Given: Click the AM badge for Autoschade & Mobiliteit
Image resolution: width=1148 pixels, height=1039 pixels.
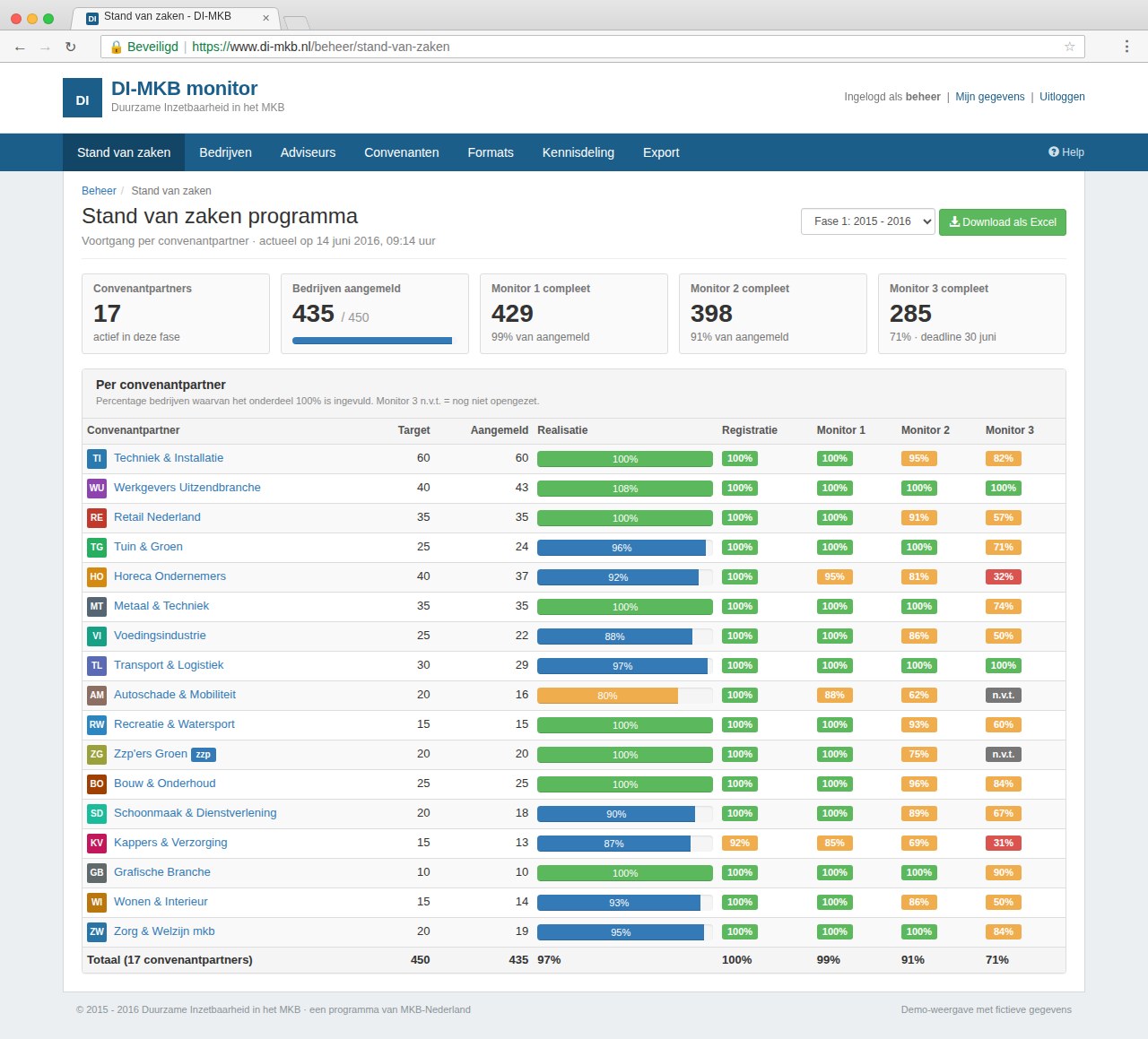Looking at the screenshot, I should 97,695.
